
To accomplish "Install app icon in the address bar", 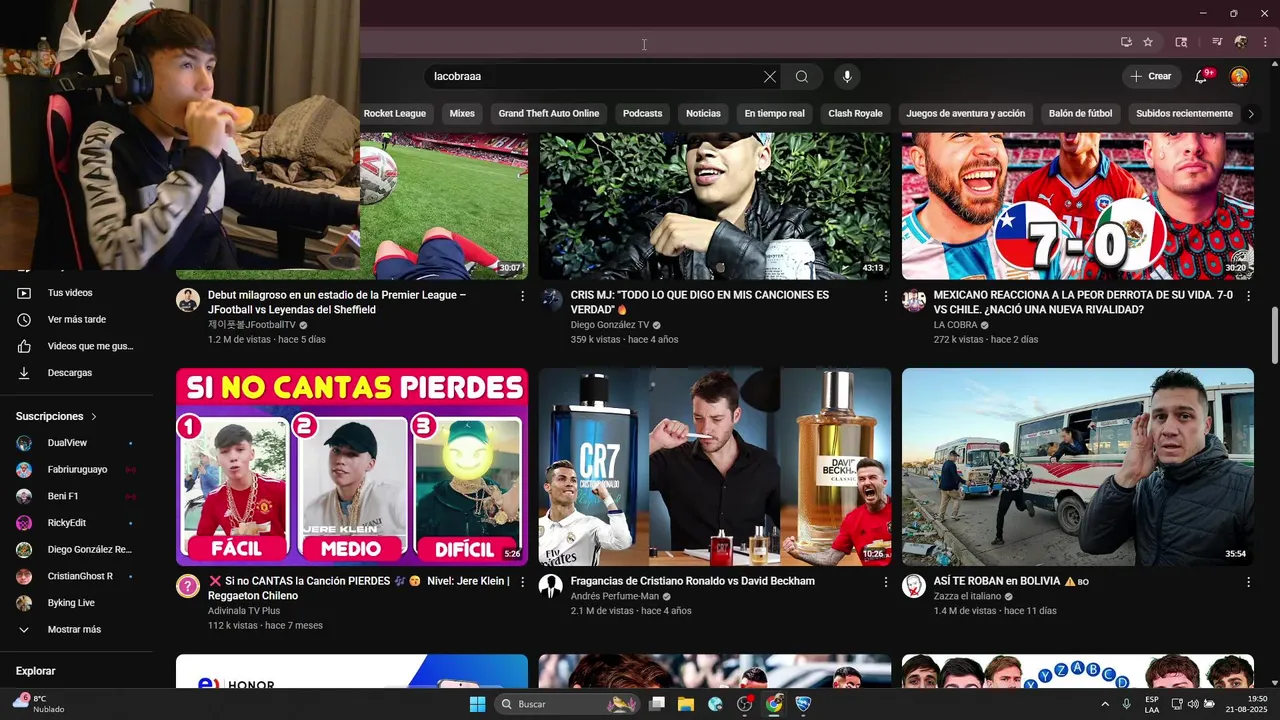I will 1126,42.
